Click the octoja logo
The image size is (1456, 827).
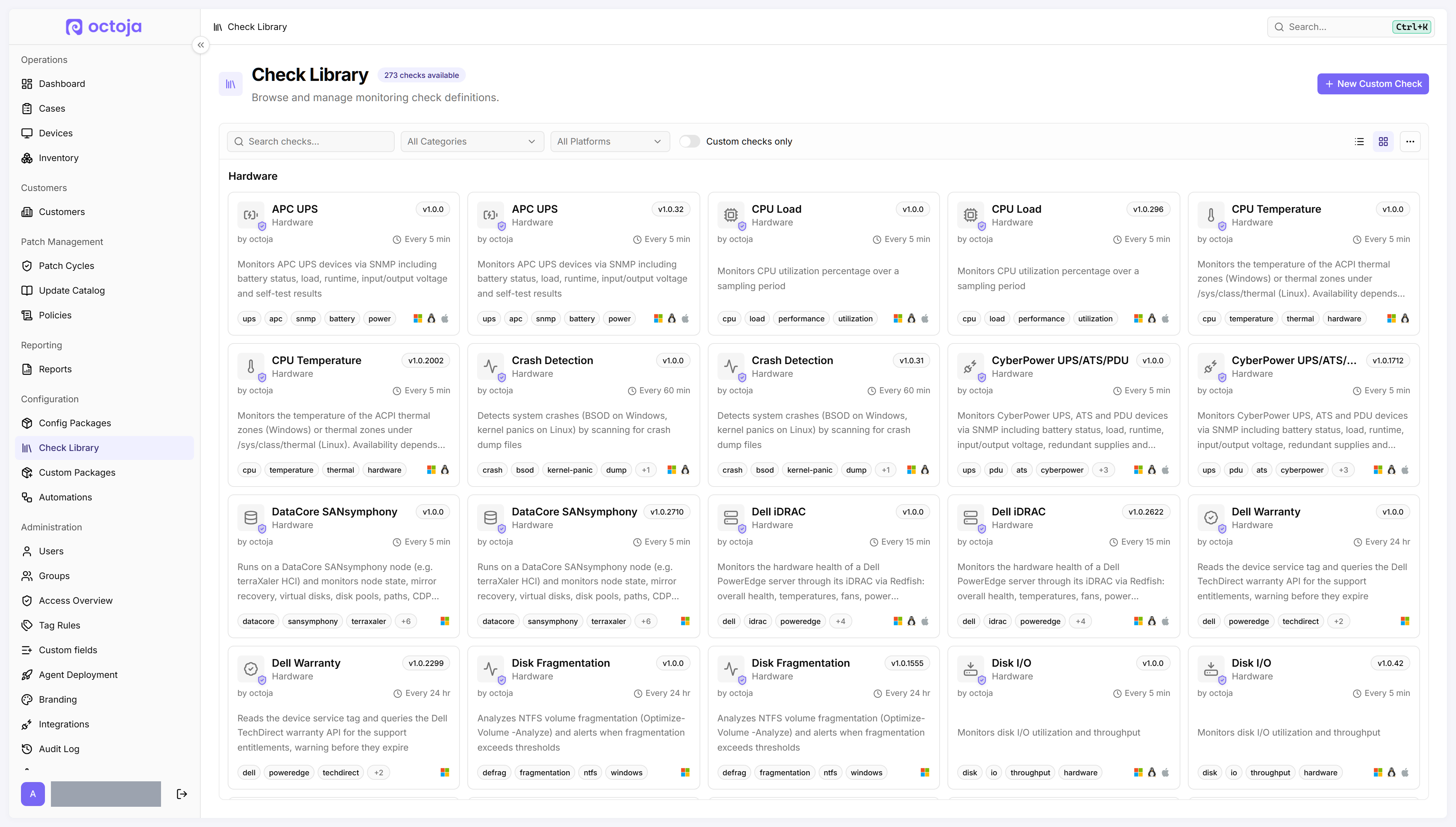coord(104,27)
